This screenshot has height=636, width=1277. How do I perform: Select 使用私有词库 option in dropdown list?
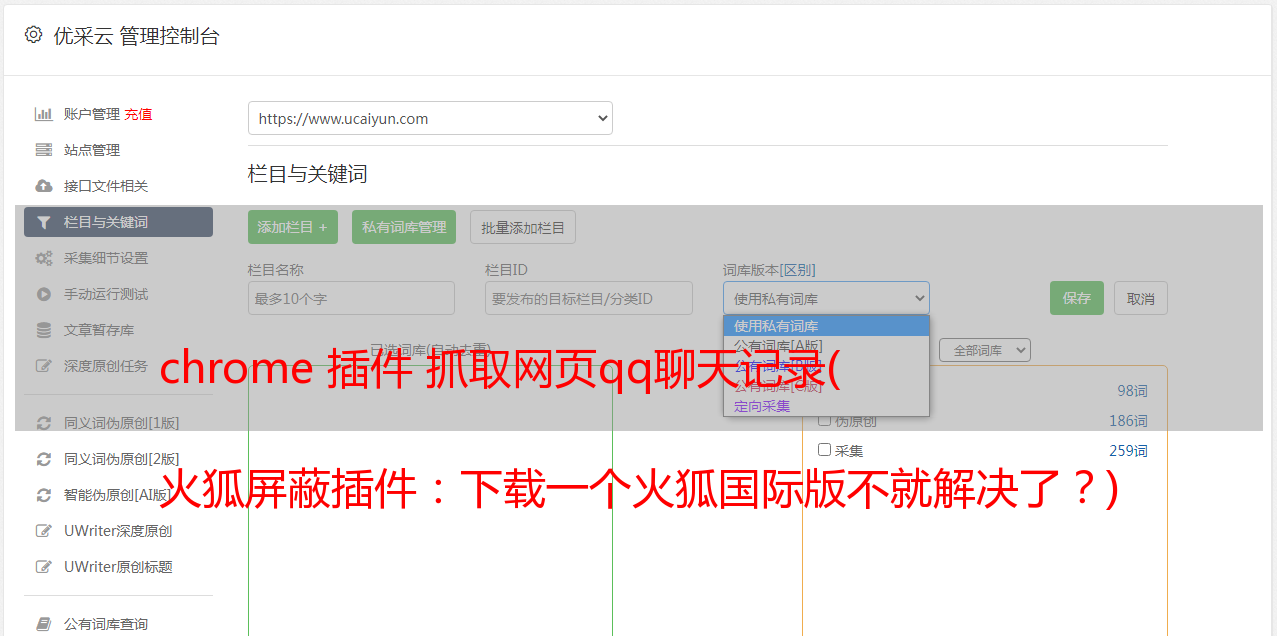point(826,326)
